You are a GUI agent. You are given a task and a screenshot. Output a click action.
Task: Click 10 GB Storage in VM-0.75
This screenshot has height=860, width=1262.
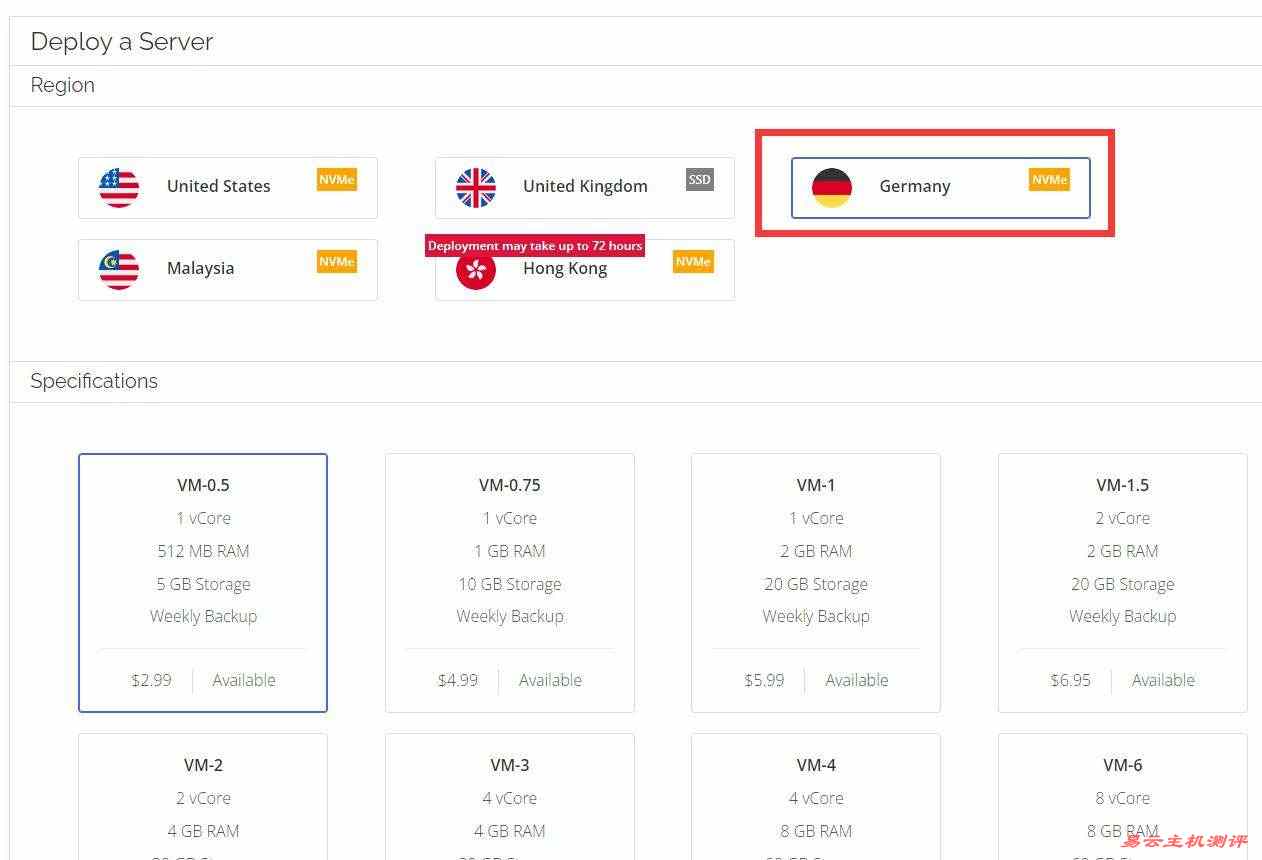pyautogui.click(x=510, y=584)
